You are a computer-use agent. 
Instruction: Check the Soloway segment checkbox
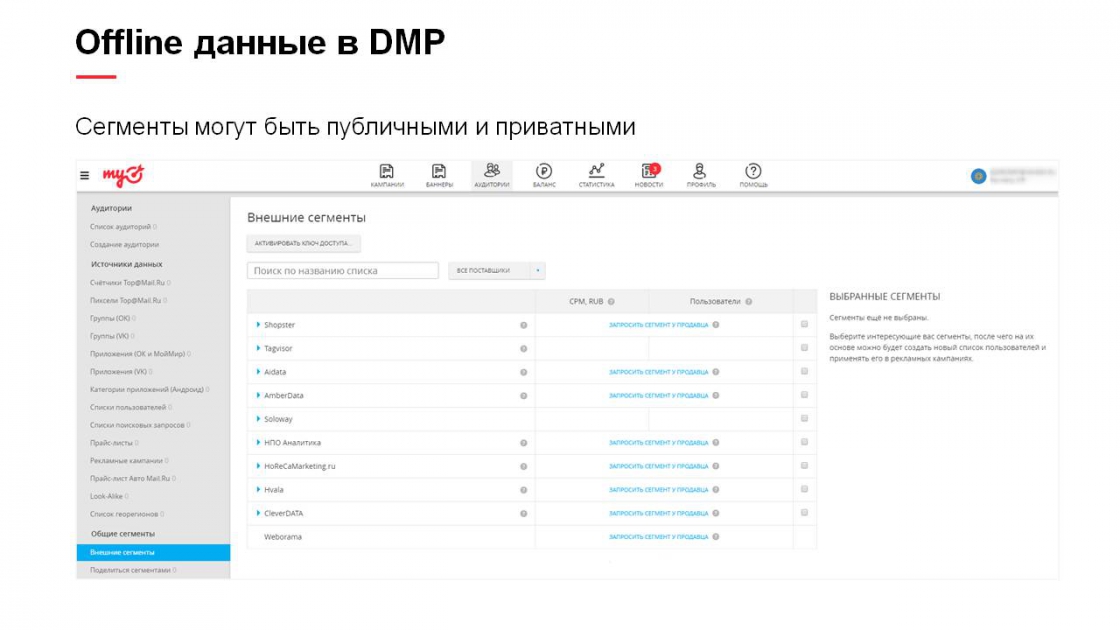point(804,419)
